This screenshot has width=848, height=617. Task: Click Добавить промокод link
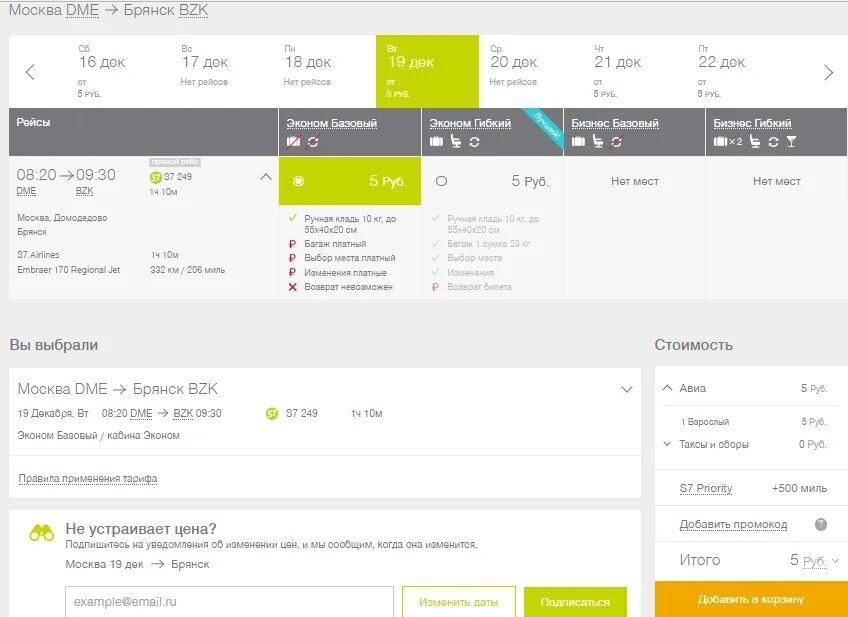pyautogui.click(x=733, y=525)
